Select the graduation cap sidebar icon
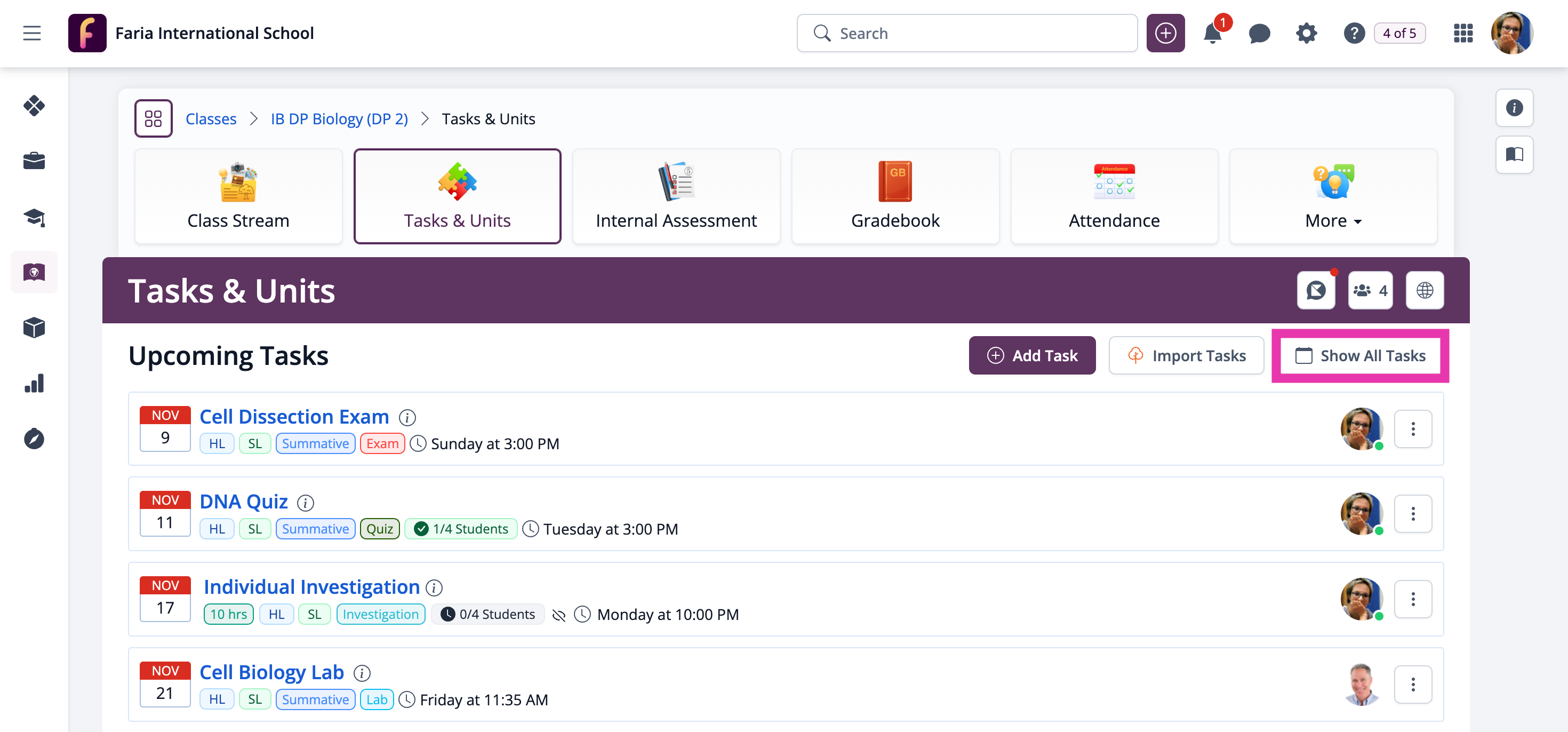The image size is (1568, 732). 34,217
